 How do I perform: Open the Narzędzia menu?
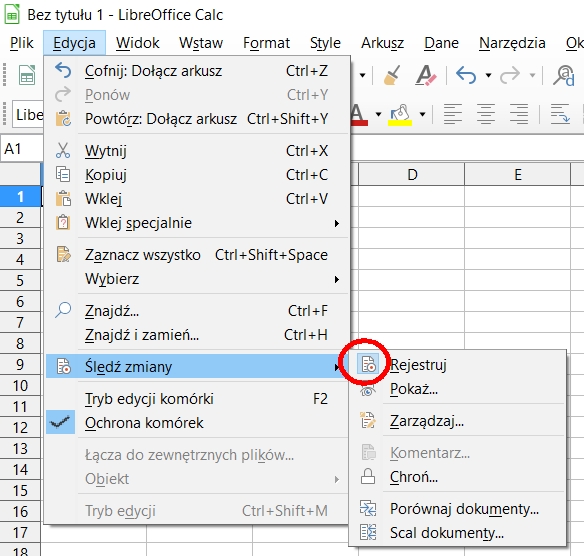(x=512, y=43)
